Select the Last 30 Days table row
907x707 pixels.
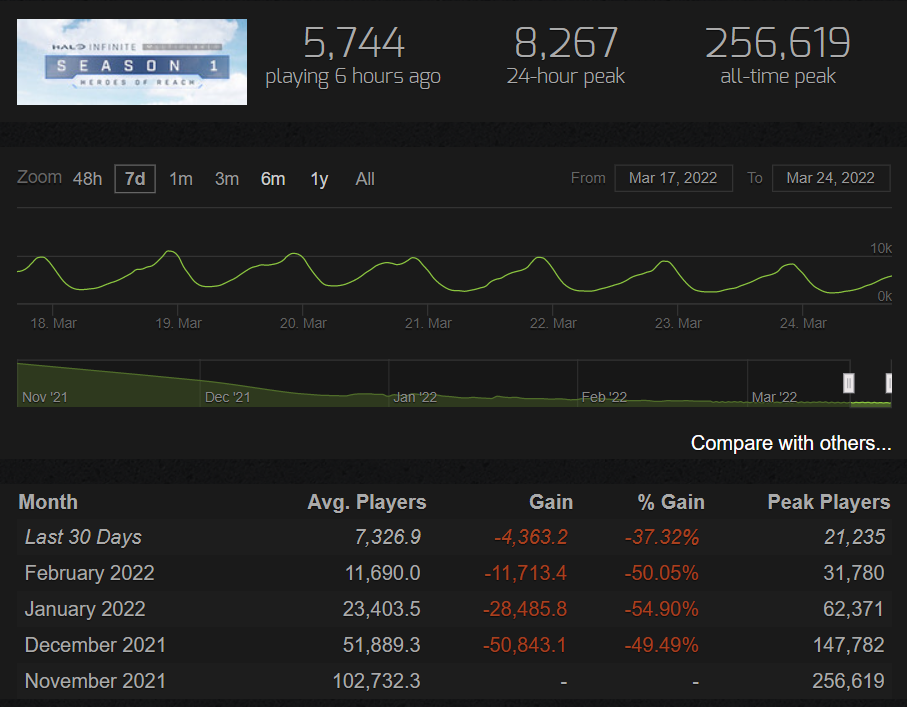(453, 537)
